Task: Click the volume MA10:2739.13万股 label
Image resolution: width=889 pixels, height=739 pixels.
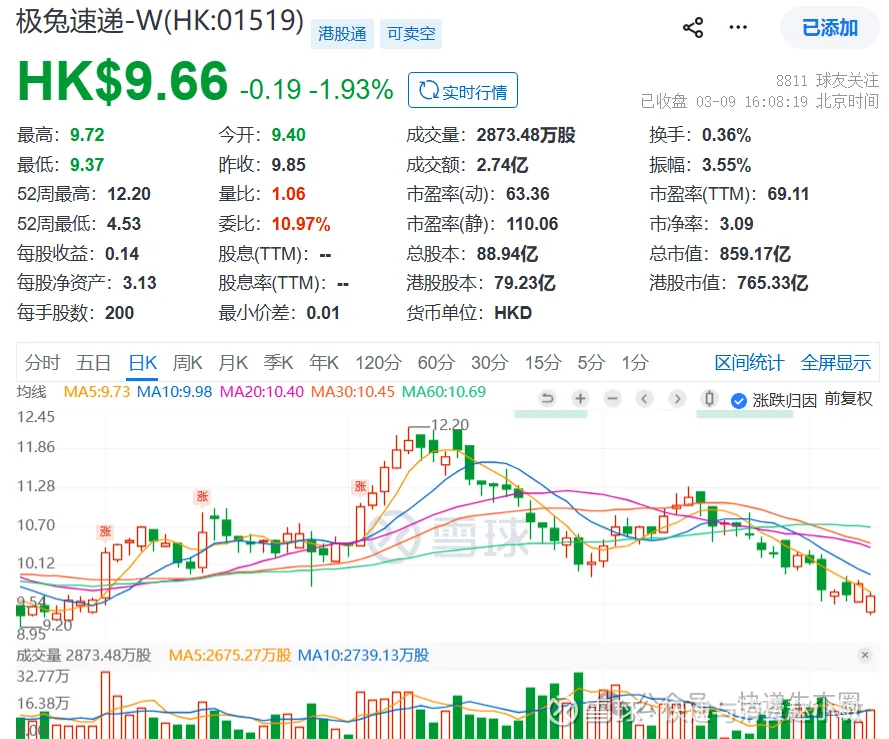Action: point(363,655)
